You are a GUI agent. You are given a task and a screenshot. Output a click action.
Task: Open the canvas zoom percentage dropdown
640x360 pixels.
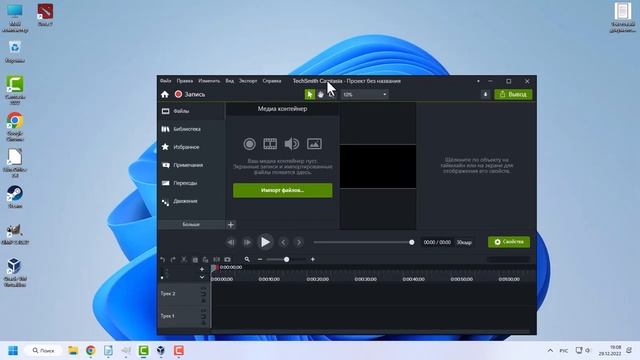[x=364, y=94]
